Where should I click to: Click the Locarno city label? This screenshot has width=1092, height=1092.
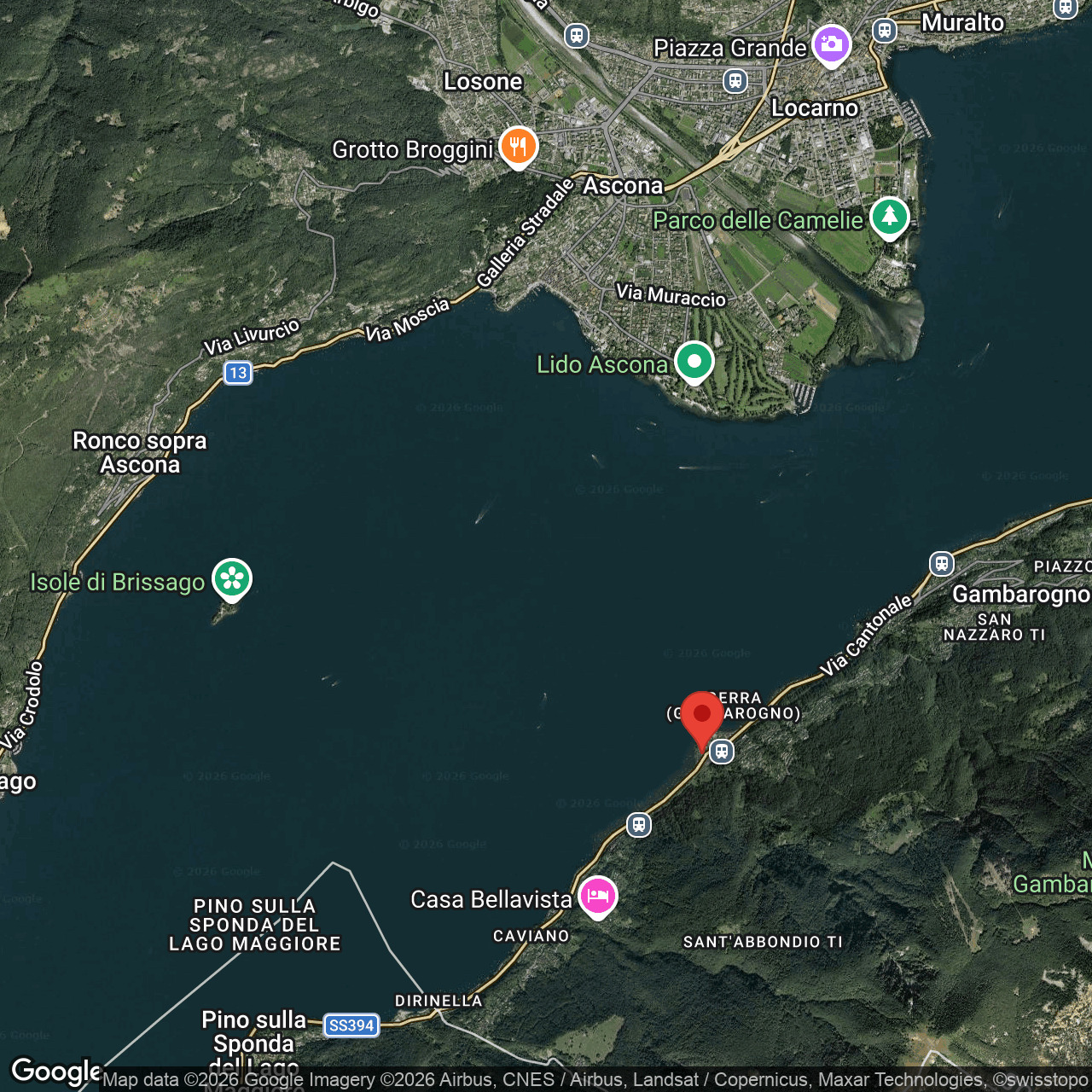click(815, 107)
